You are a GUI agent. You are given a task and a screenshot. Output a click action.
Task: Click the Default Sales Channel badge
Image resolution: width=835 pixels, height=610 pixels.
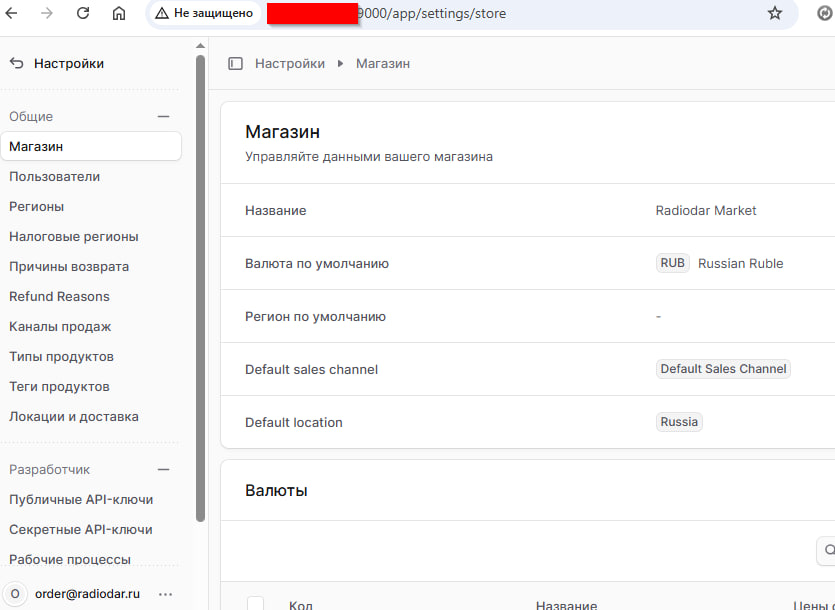tap(723, 369)
